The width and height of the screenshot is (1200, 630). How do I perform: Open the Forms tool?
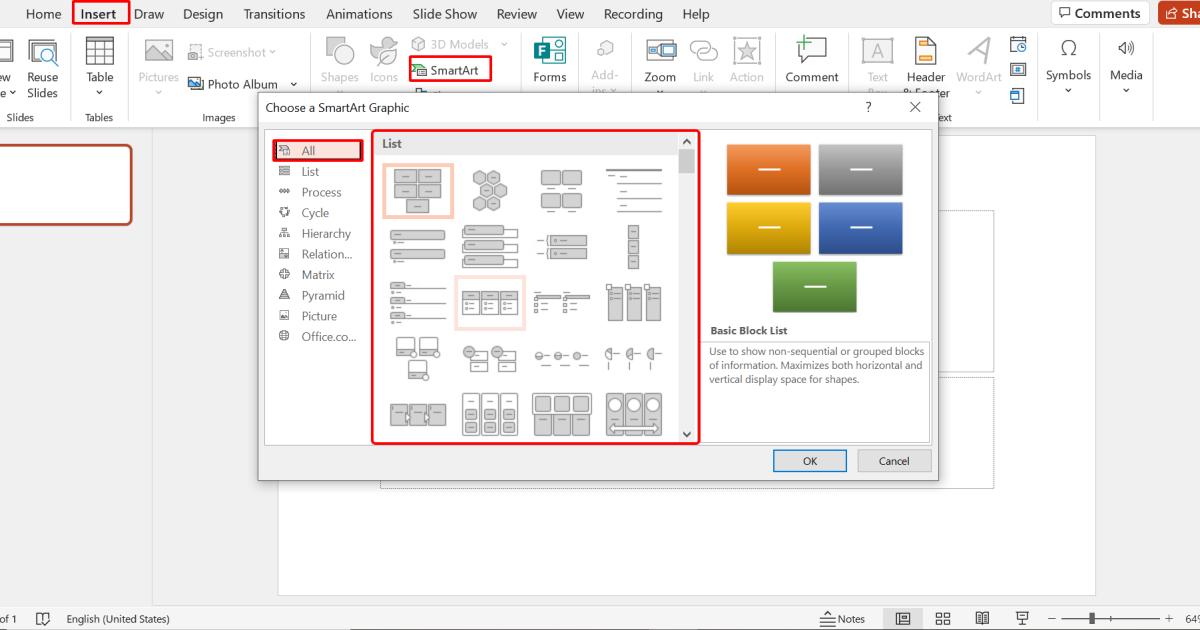click(549, 62)
